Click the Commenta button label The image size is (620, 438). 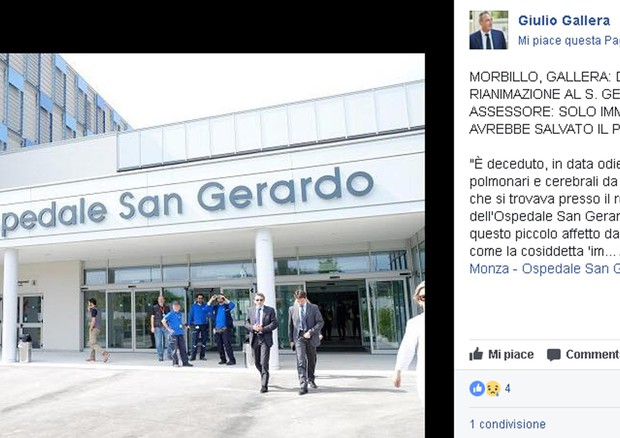coord(593,354)
